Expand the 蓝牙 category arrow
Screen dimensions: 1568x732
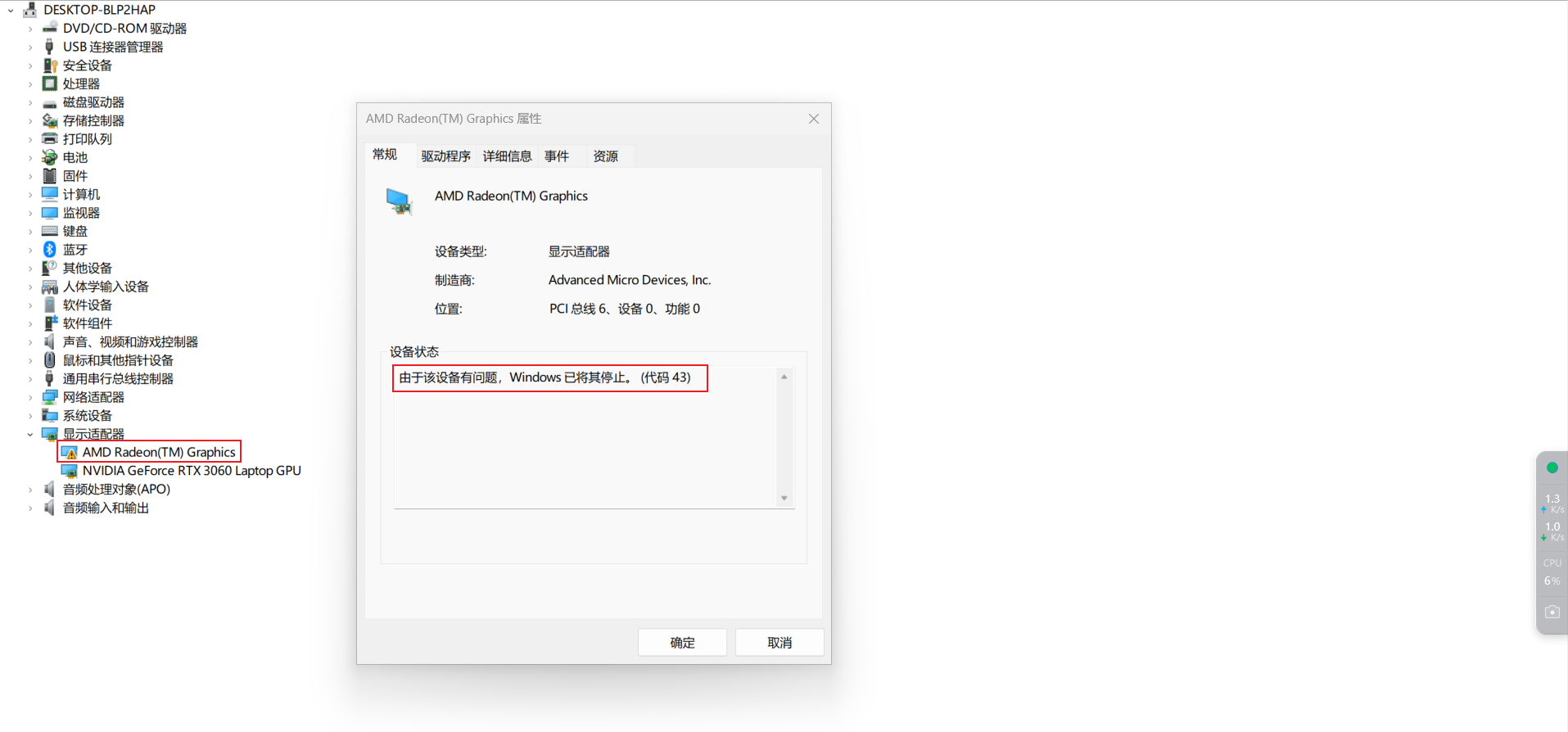pyautogui.click(x=30, y=250)
